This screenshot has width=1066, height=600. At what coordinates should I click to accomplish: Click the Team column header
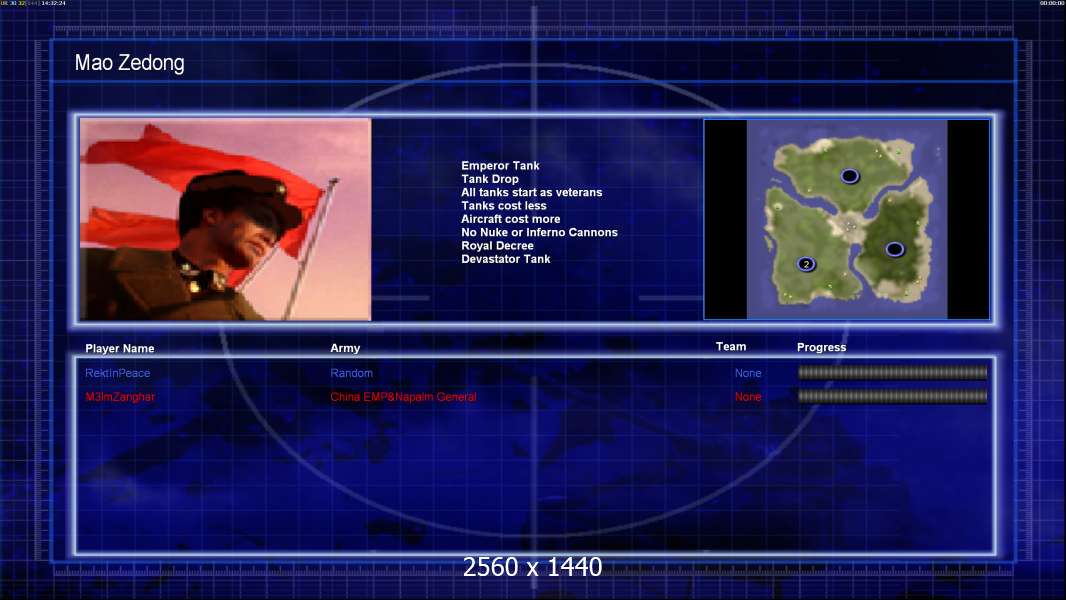731,347
